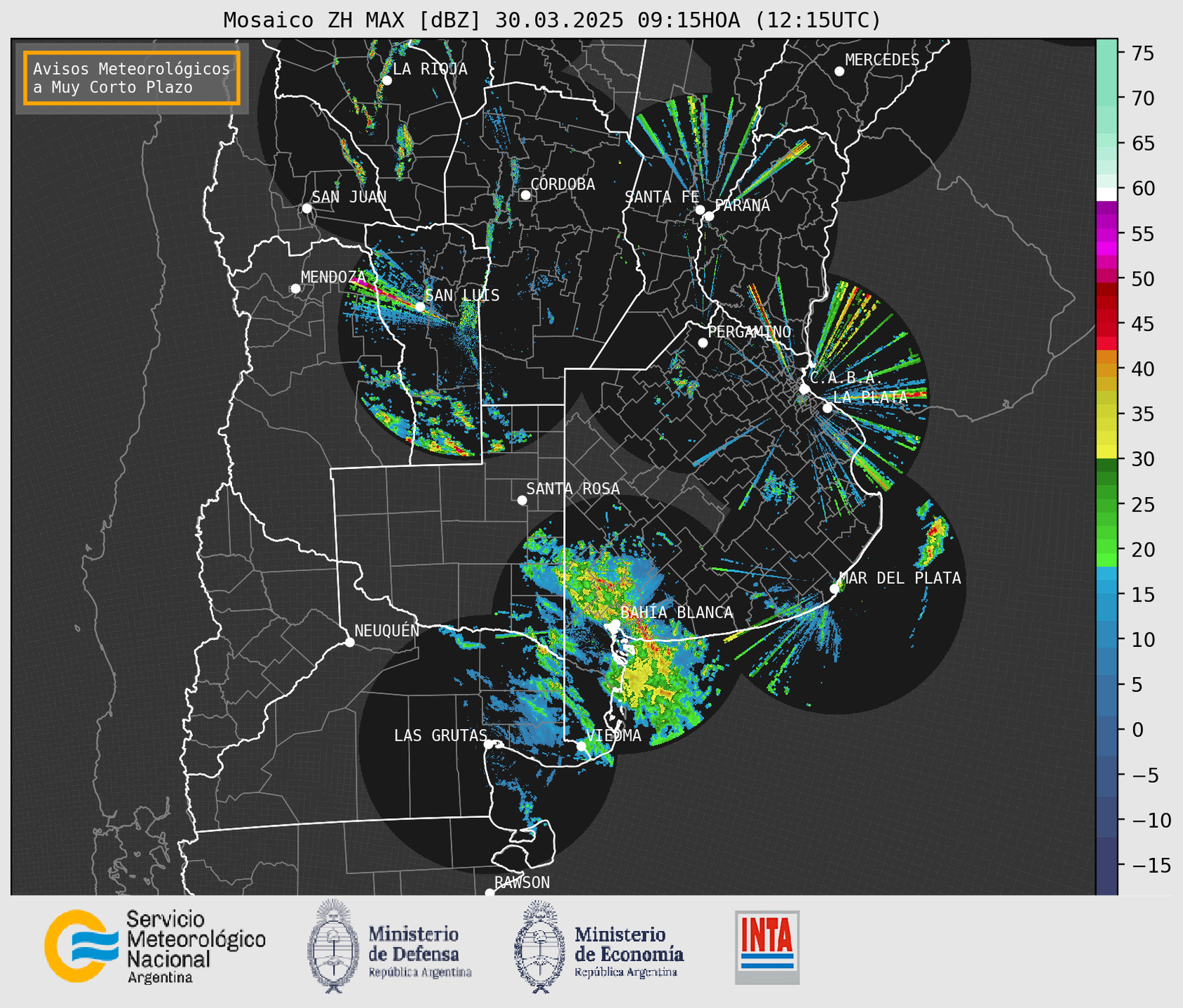This screenshot has width=1183, height=1008.
Task: Click the map title 'Mosaico ZH MAX [dBZ]'
Action: point(353,20)
